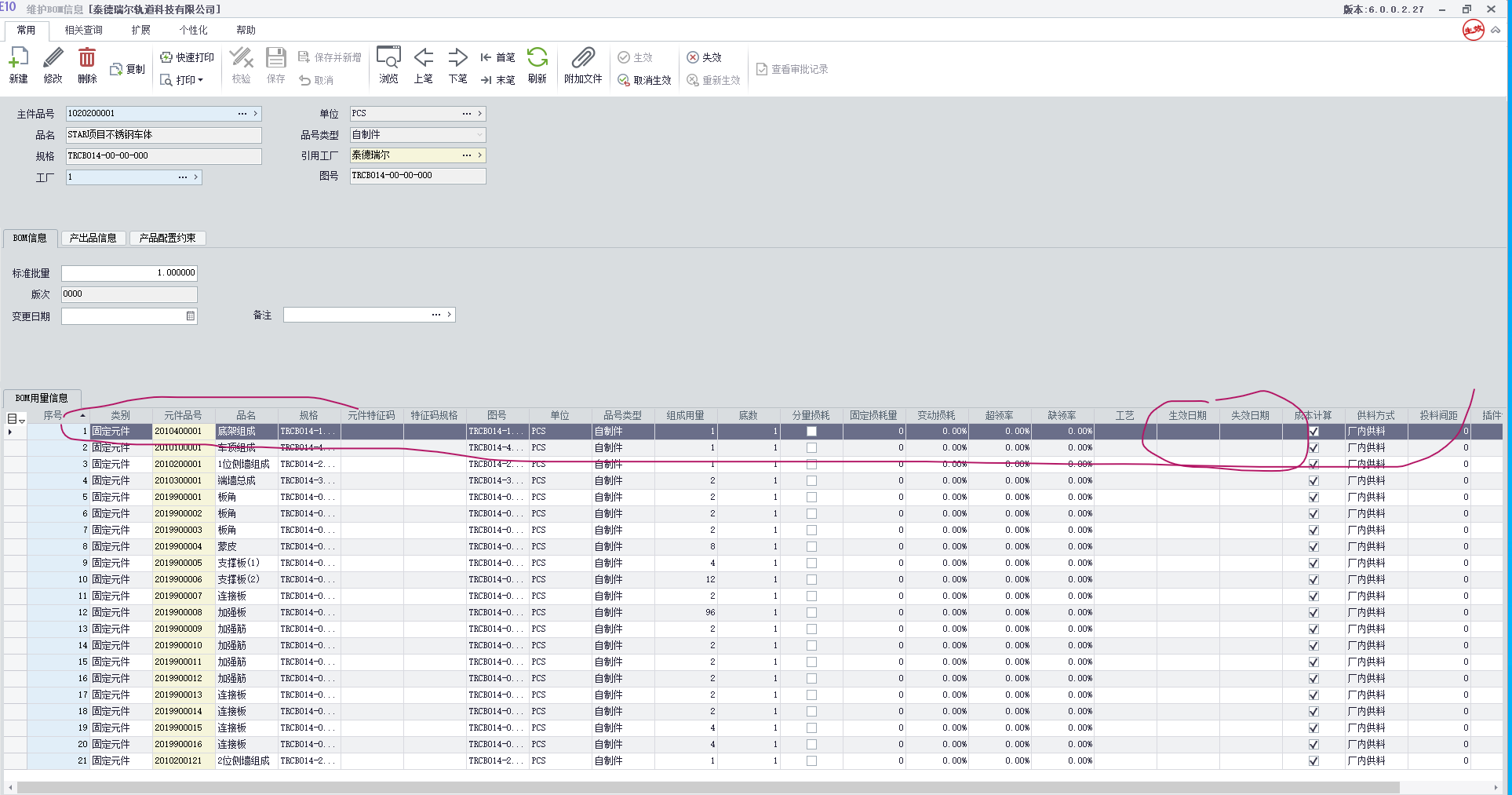Click the 规格 input field

coord(163,156)
